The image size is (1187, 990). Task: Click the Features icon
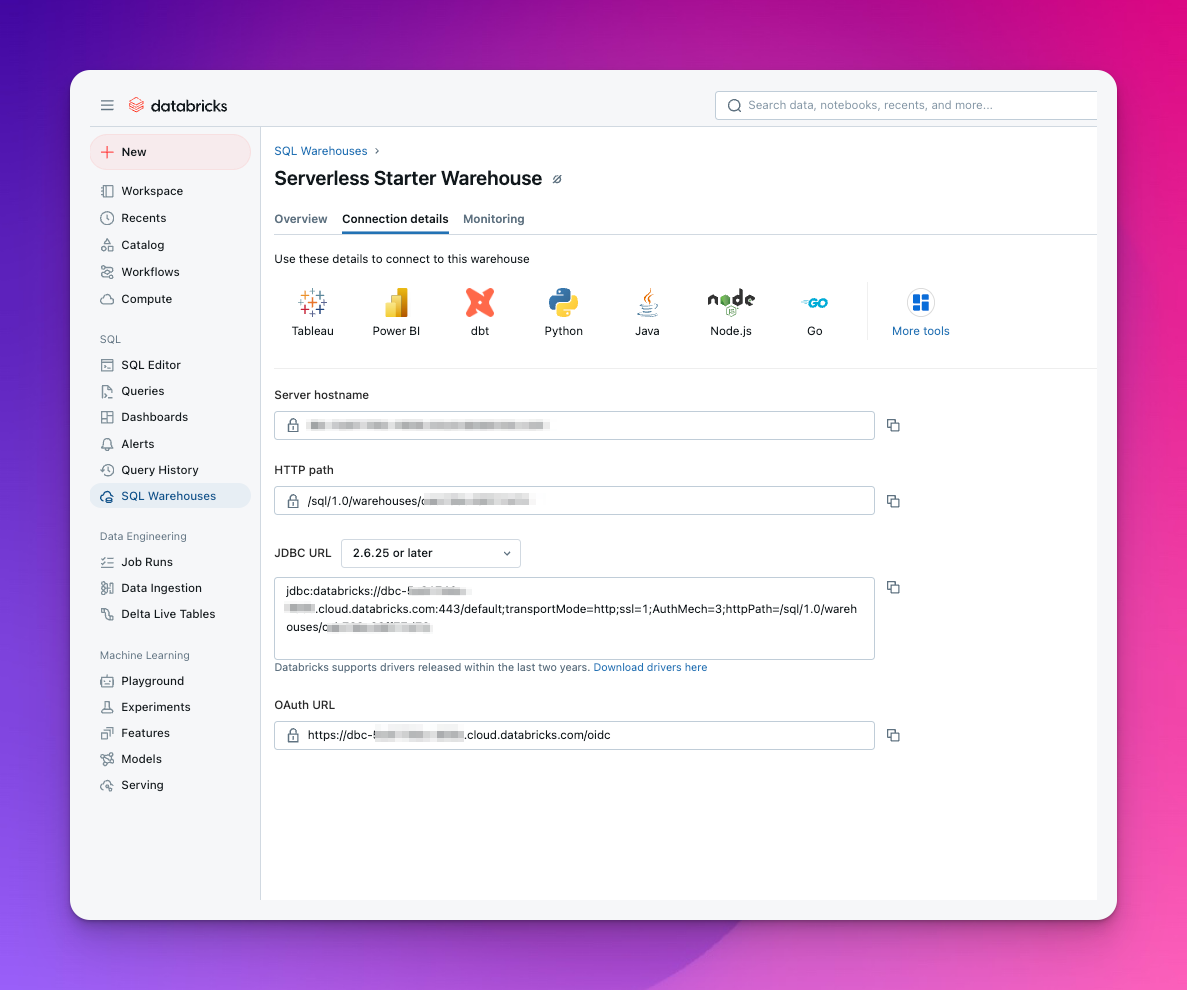click(x=107, y=733)
